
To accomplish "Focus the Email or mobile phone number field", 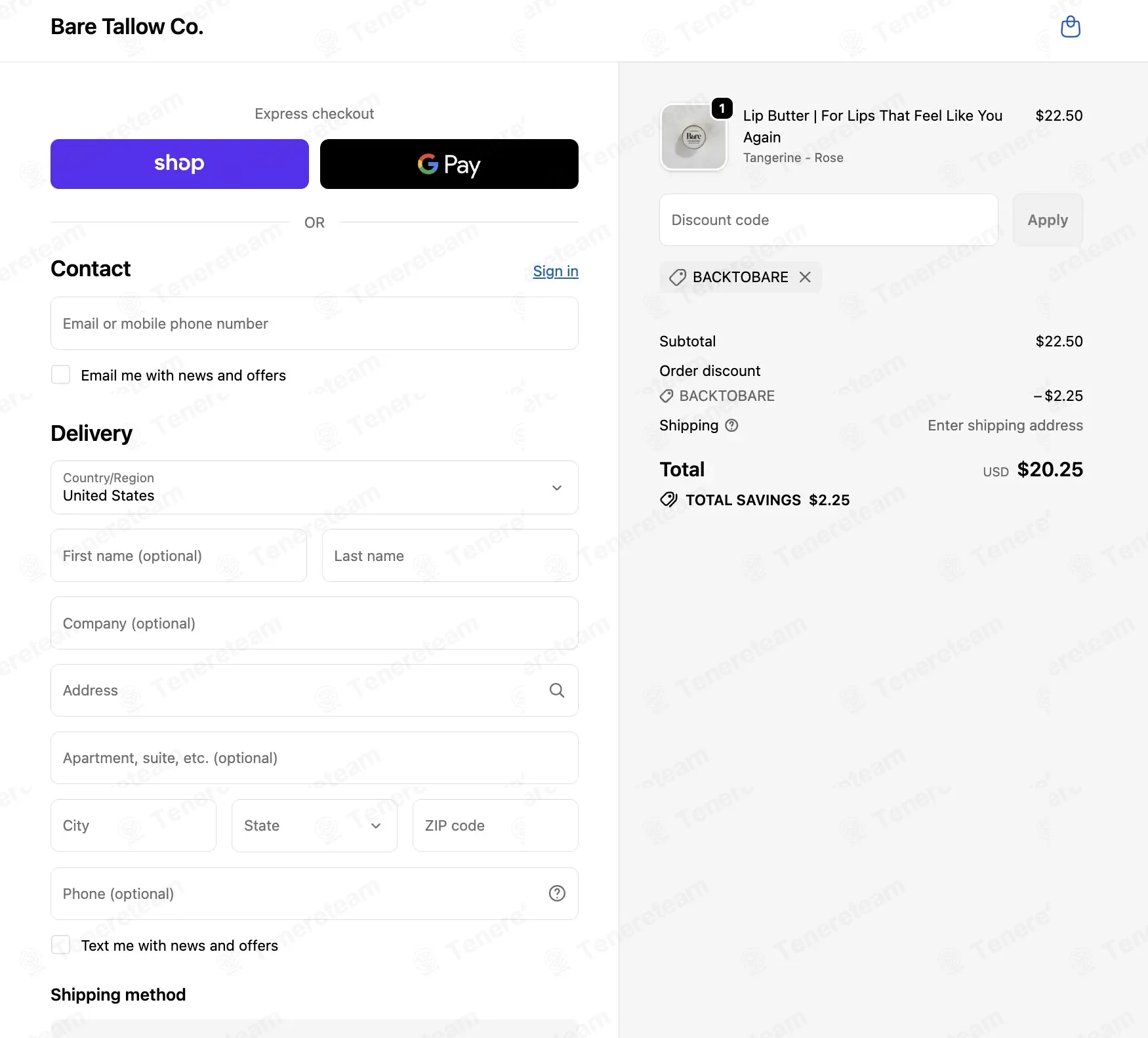I will [314, 323].
